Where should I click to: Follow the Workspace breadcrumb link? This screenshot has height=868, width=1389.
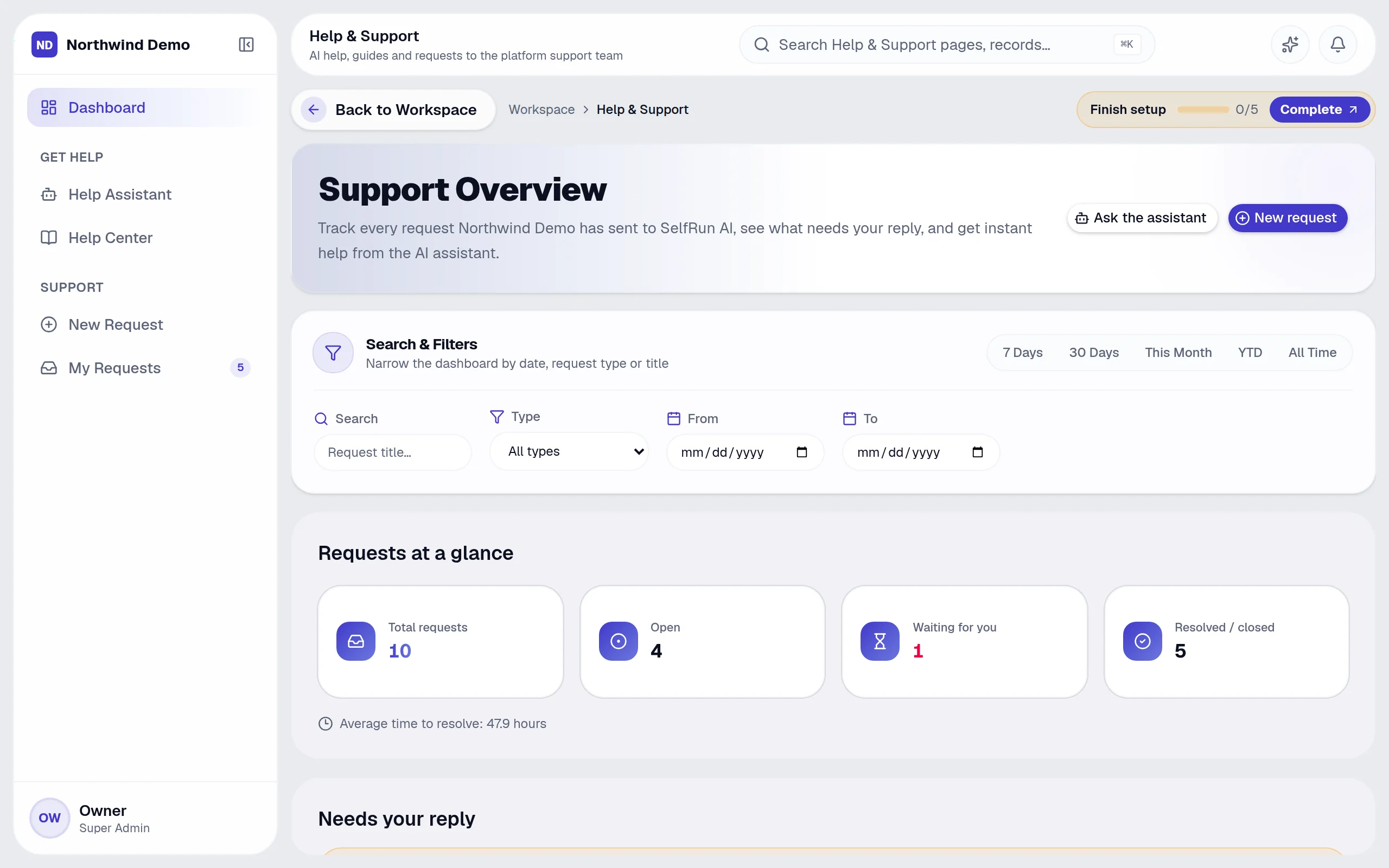[x=541, y=110]
